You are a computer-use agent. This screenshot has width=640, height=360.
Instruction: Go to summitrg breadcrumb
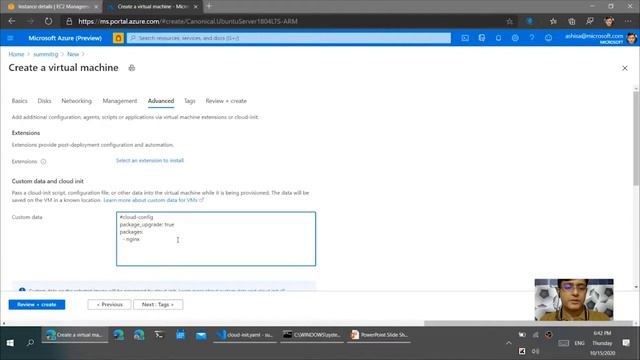46,54
